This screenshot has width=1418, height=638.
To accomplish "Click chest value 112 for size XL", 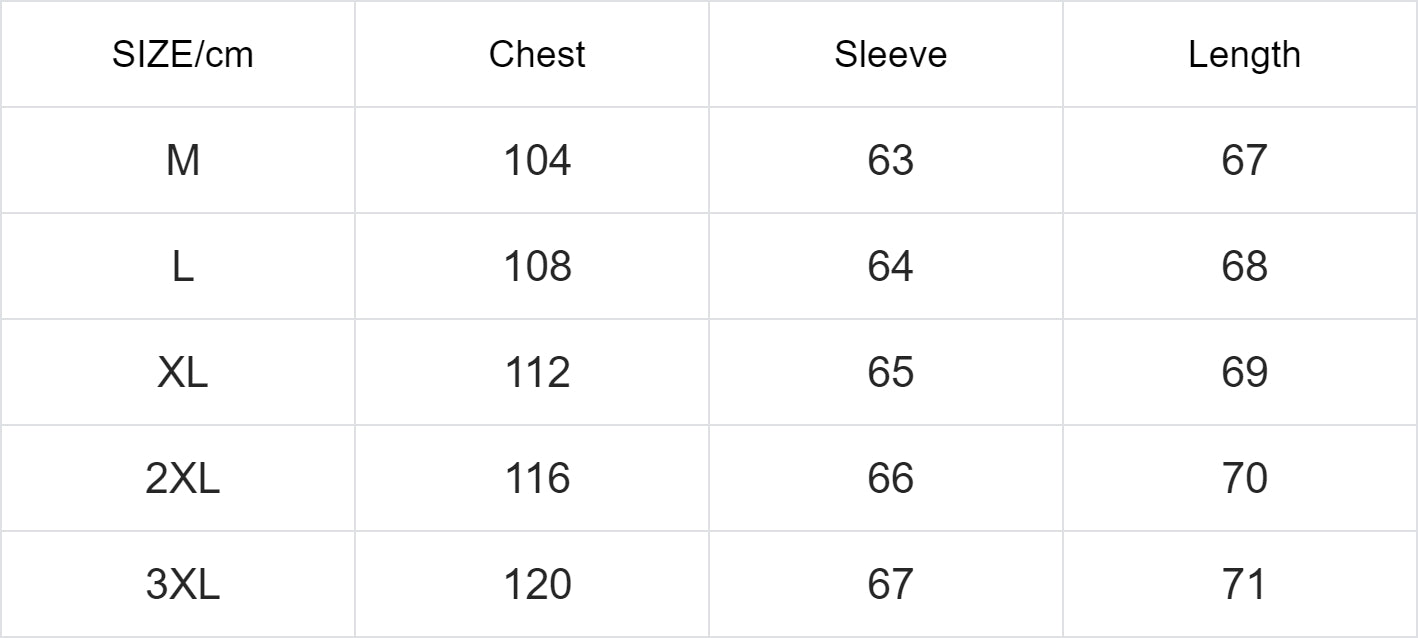I will pos(537,372).
